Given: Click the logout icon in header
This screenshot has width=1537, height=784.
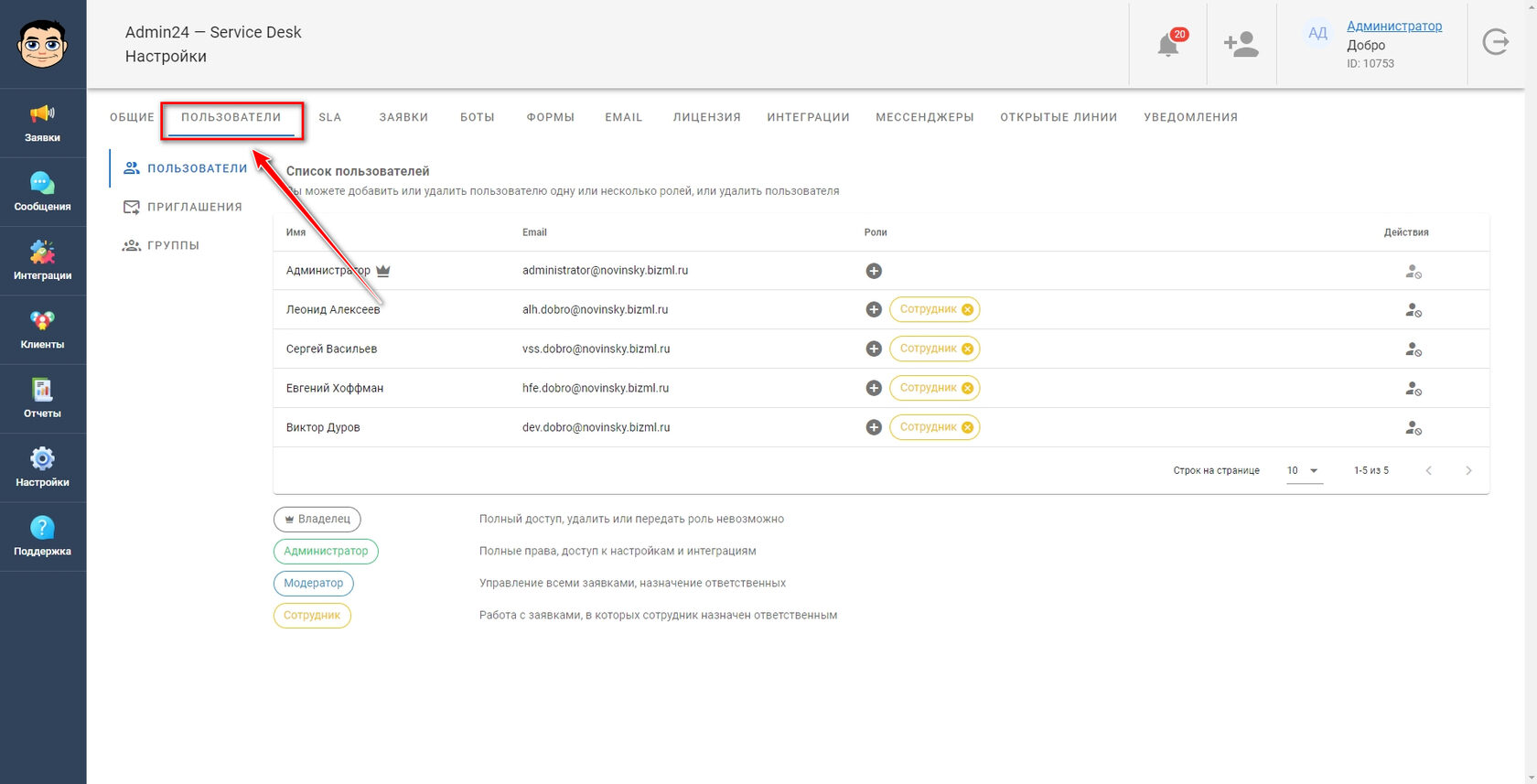Looking at the screenshot, I should pyautogui.click(x=1496, y=42).
